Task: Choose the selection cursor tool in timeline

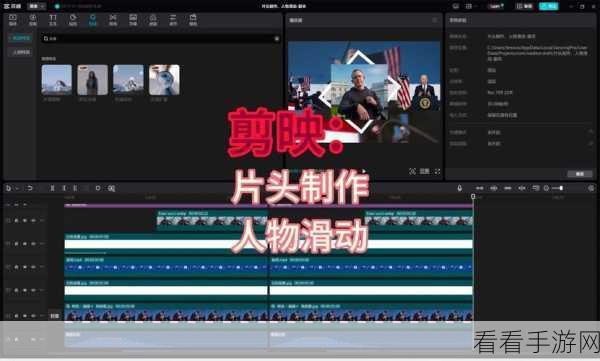Action: (8, 188)
